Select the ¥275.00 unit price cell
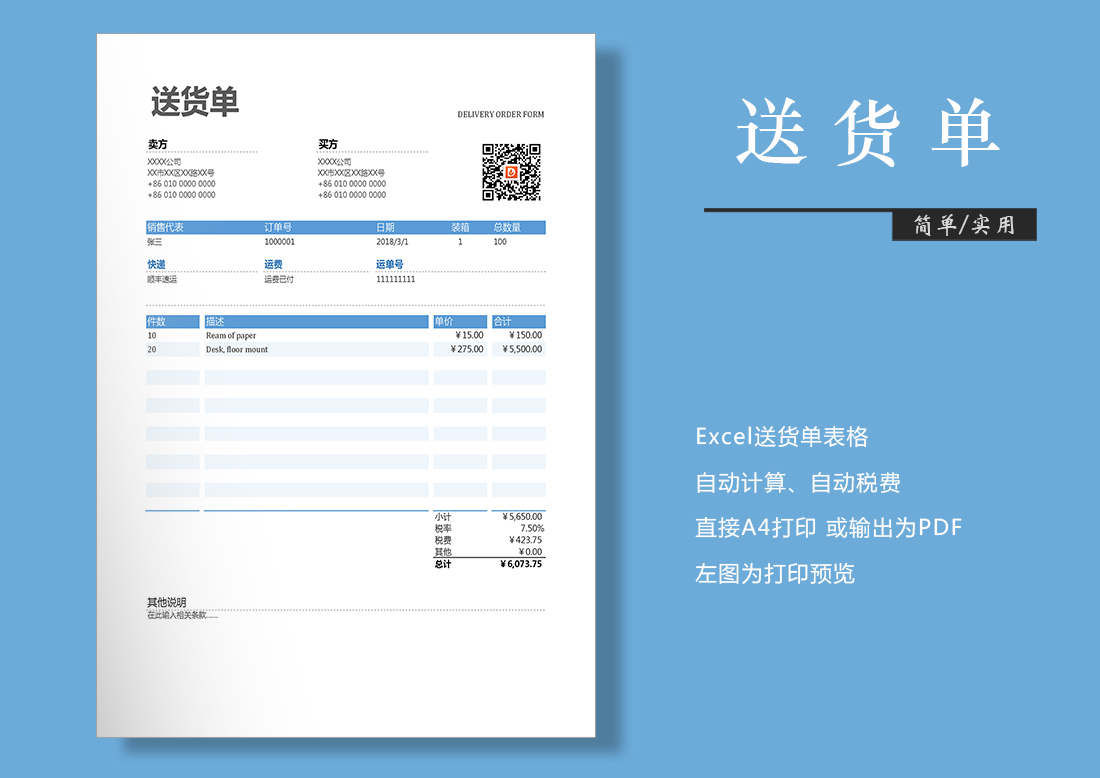1100x778 pixels. pos(467,350)
